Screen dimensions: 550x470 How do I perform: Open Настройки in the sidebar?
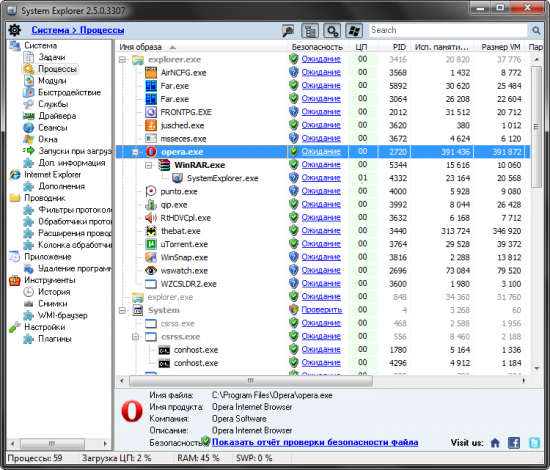pyautogui.click(x=45, y=327)
